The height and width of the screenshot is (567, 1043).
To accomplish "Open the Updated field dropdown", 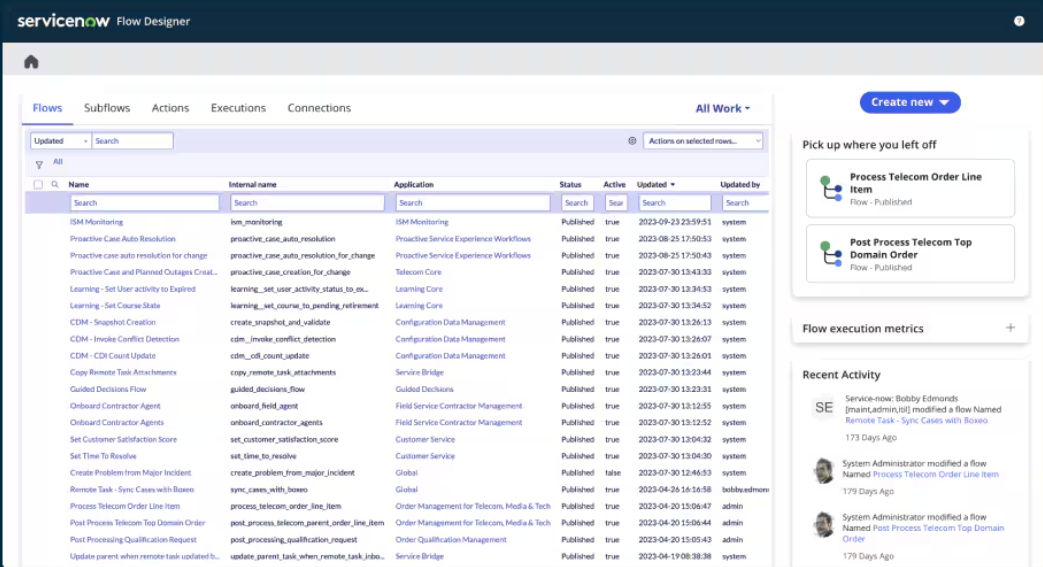I will [x=60, y=141].
